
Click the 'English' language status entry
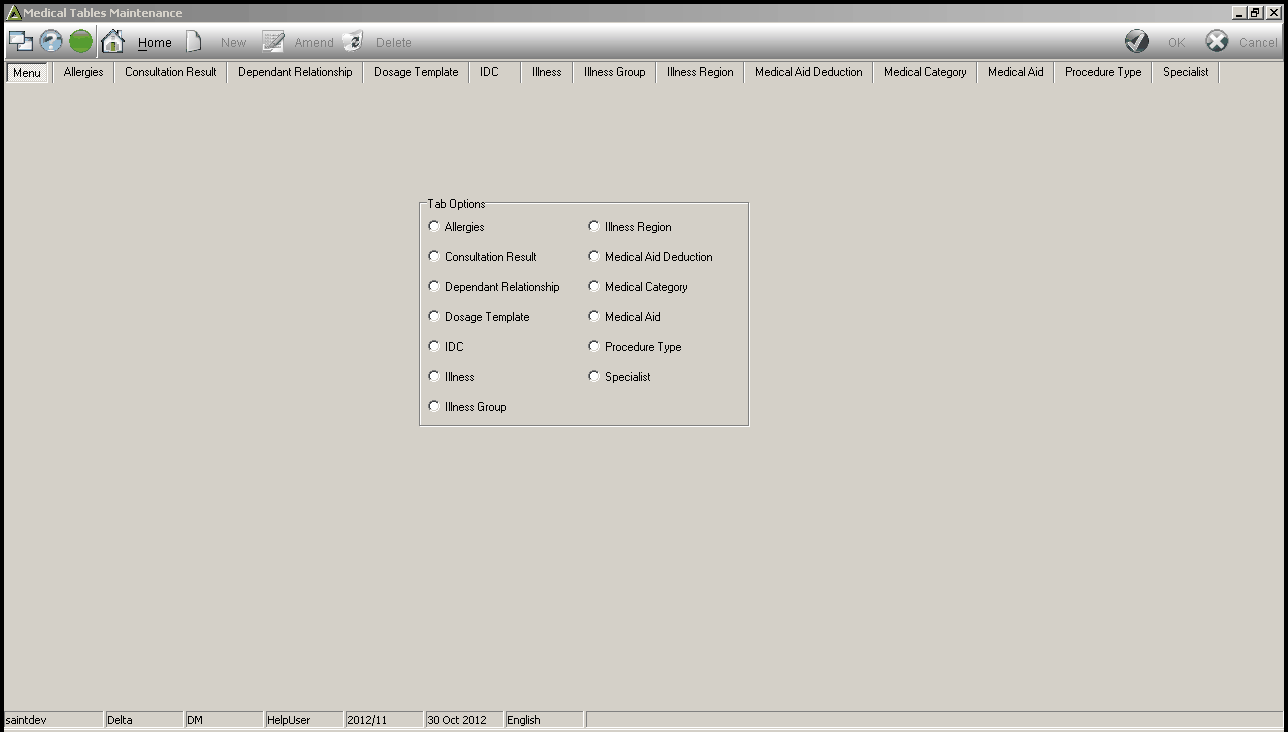point(544,720)
